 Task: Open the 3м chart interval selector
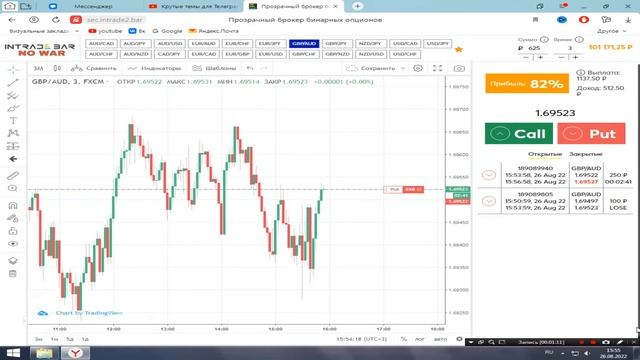pos(38,68)
